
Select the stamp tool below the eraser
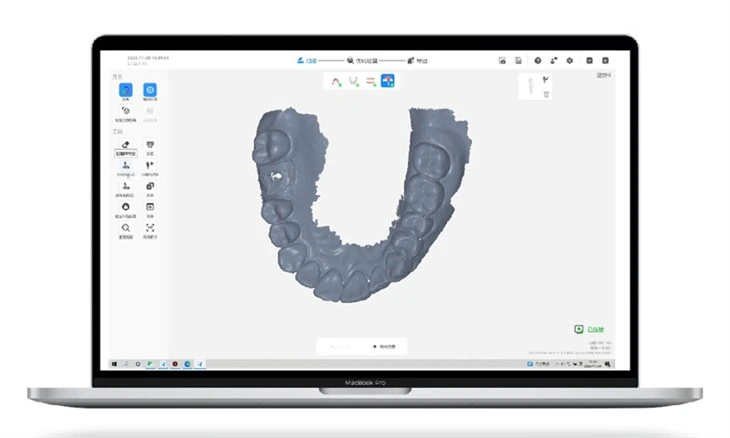tap(126, 165)
